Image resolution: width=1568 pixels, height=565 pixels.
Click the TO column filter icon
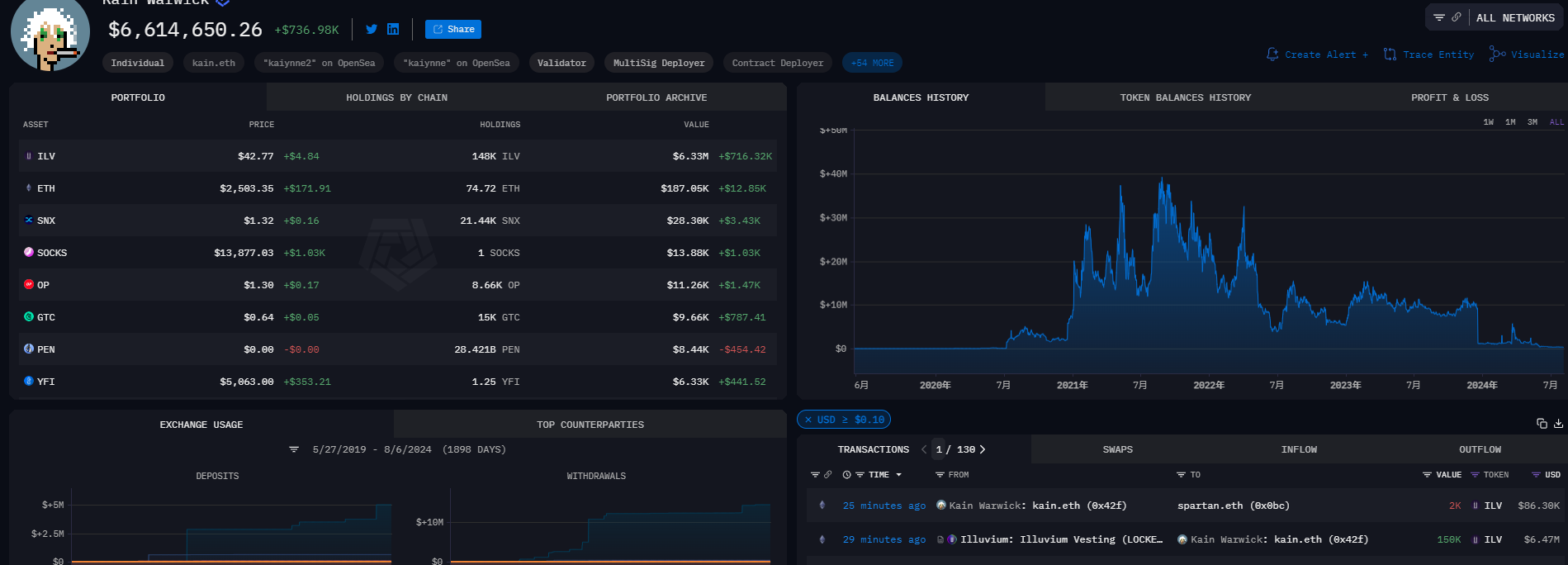click(1181, 475)
